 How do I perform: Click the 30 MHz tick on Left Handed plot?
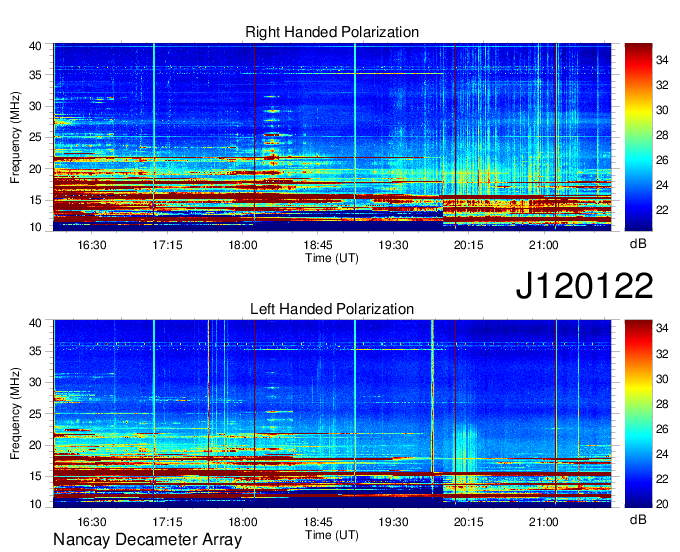coord(35,382)
